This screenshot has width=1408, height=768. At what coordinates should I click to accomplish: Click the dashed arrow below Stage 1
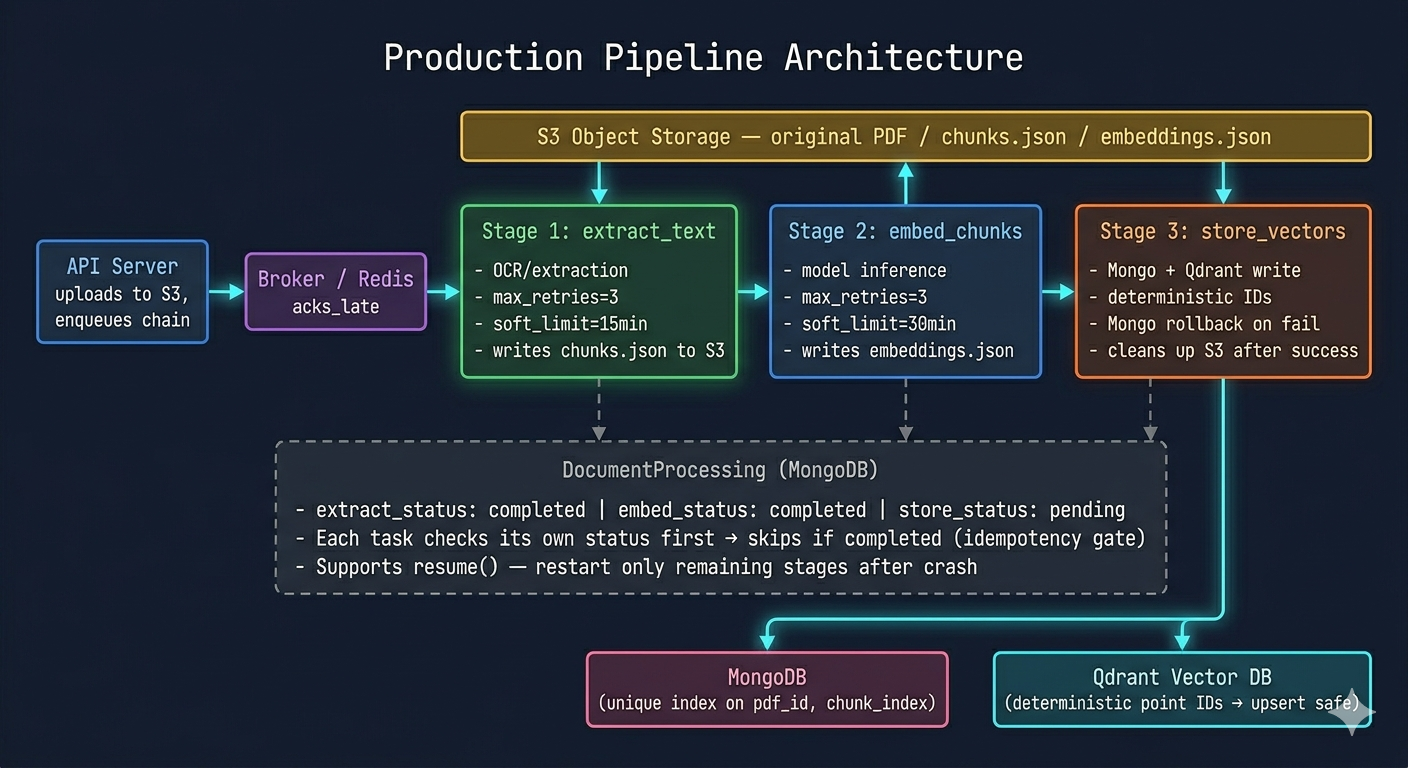[599, 409]
